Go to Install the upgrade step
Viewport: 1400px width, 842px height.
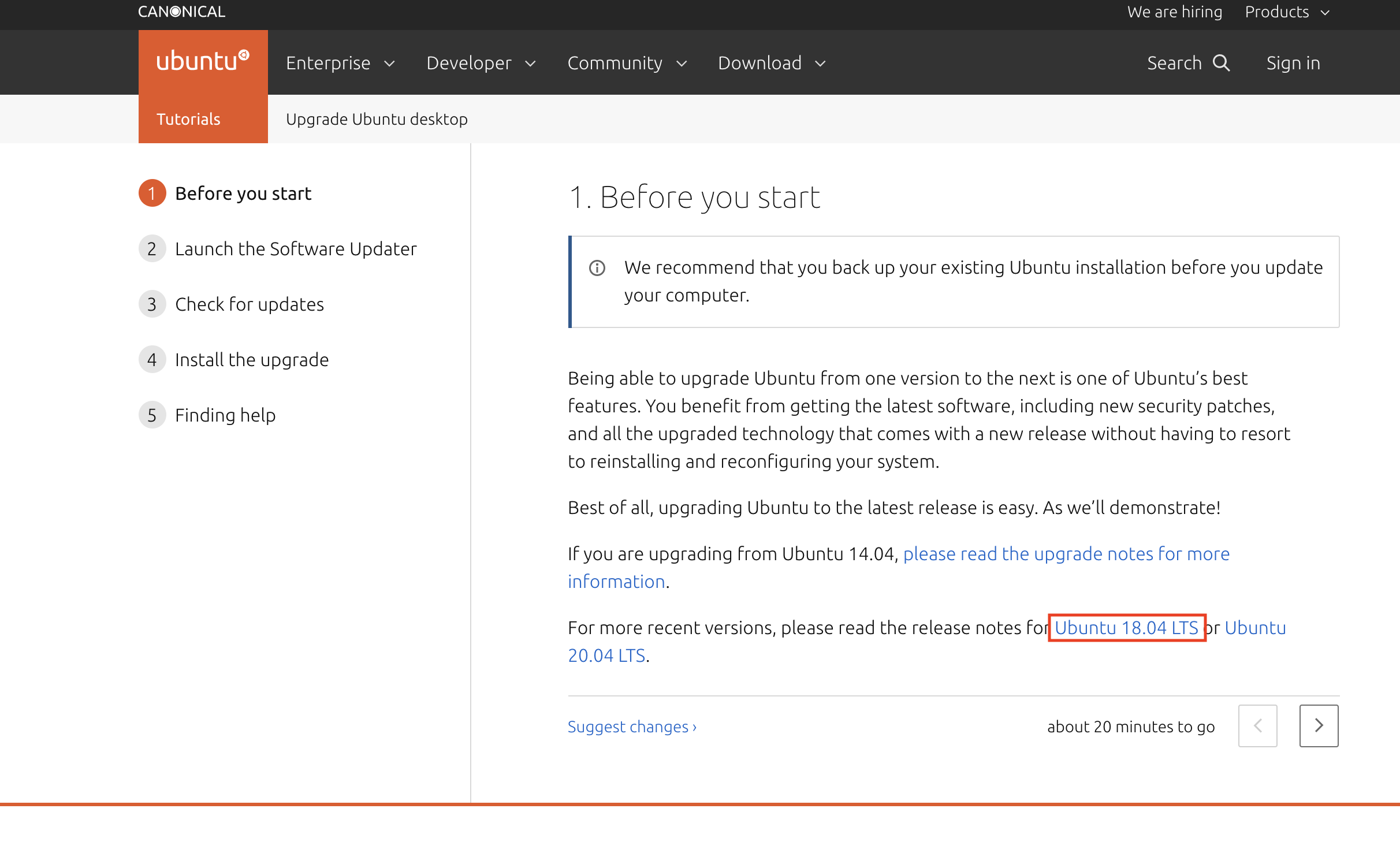click(252, 360)
